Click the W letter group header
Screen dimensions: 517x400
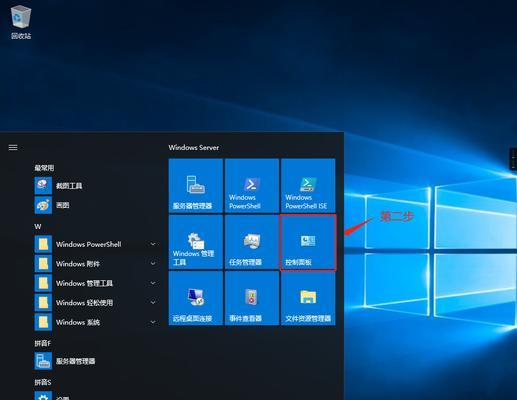38,227
